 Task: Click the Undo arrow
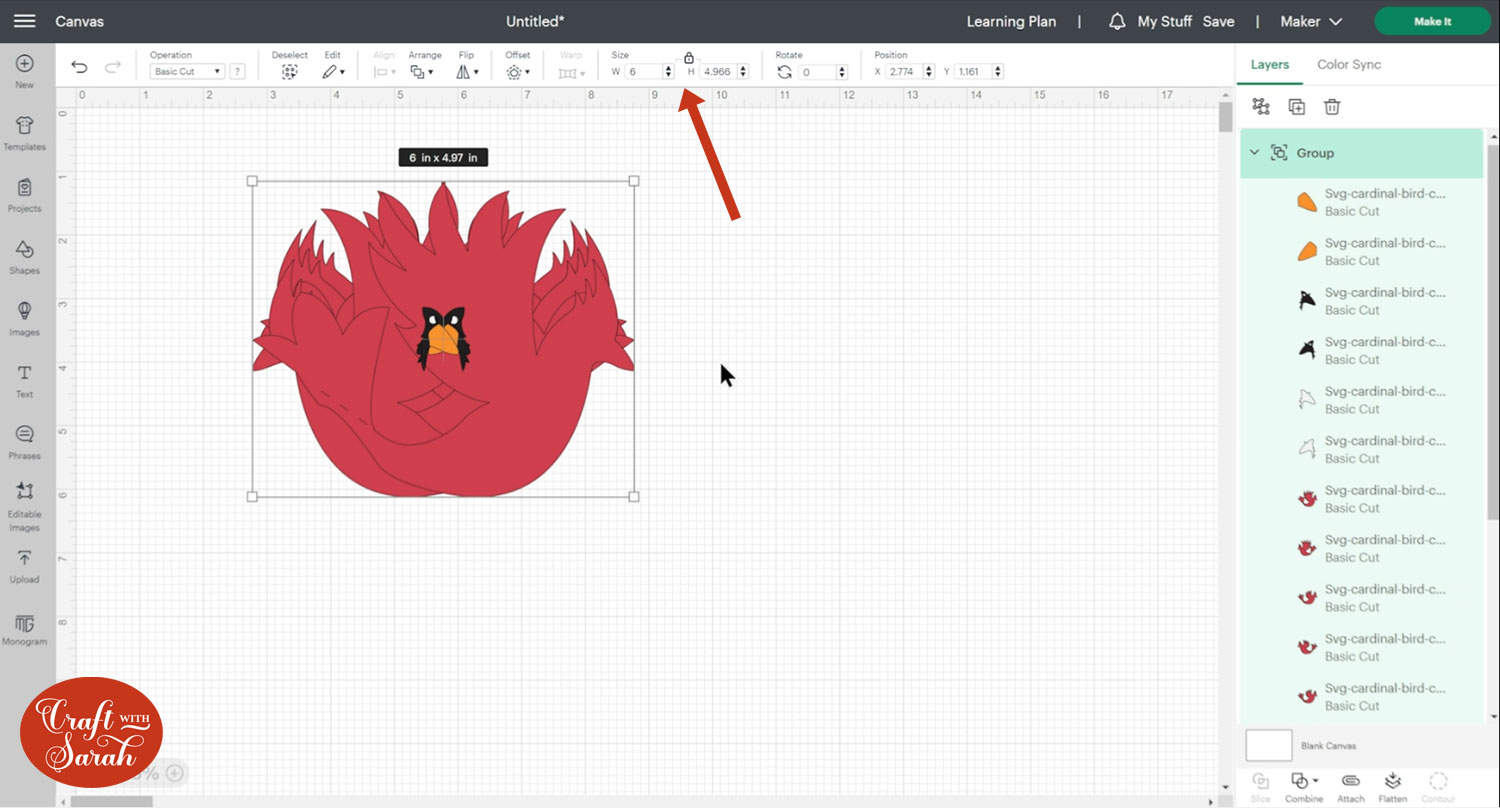(79, 68)
